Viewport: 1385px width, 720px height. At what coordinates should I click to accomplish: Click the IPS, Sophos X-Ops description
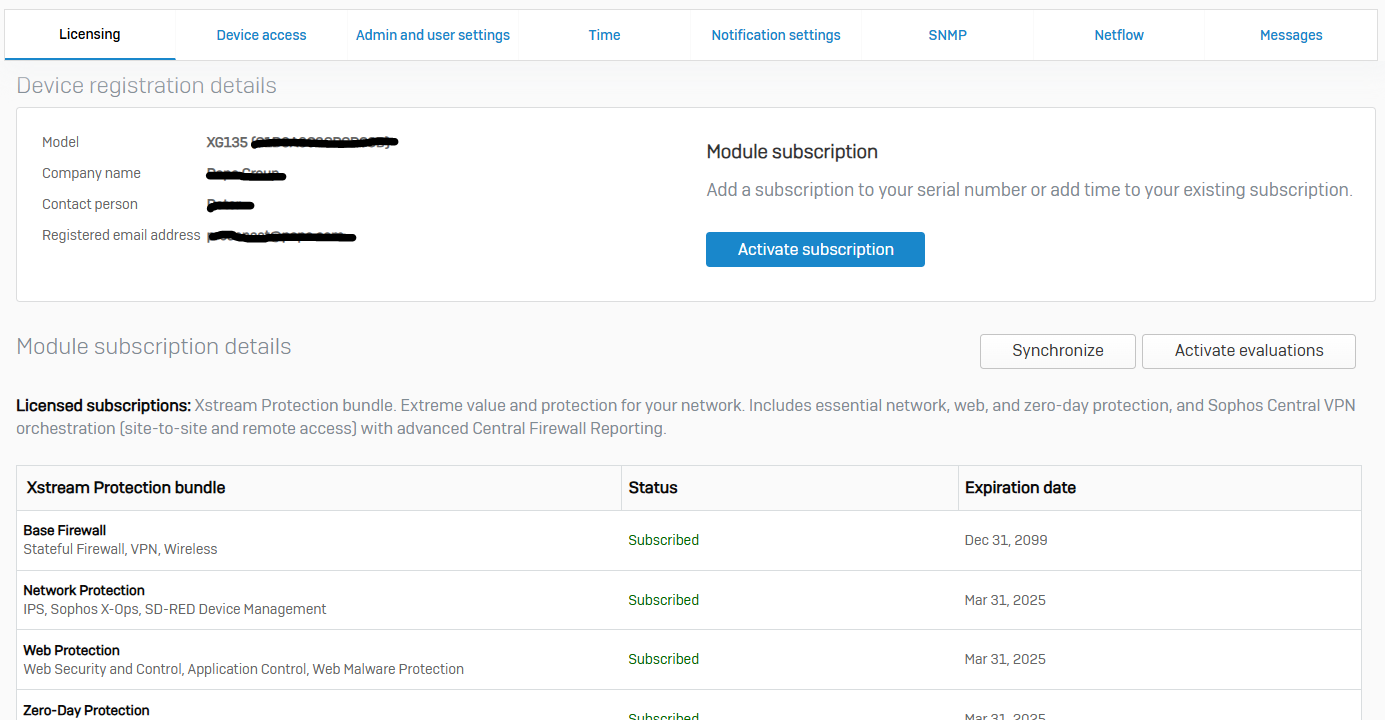click(x=175, y=609)
